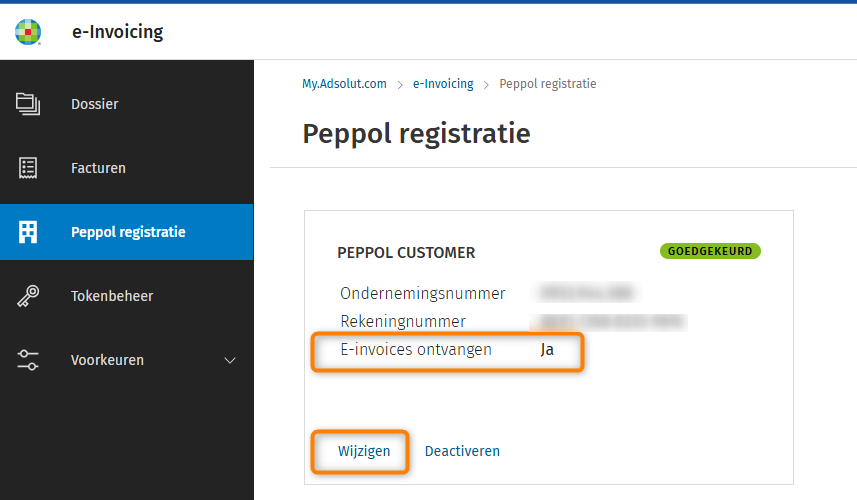Click the blurred Ondernemingsnummer value
The width and height of the screenshot is (857, 500).
coord(588,293)
